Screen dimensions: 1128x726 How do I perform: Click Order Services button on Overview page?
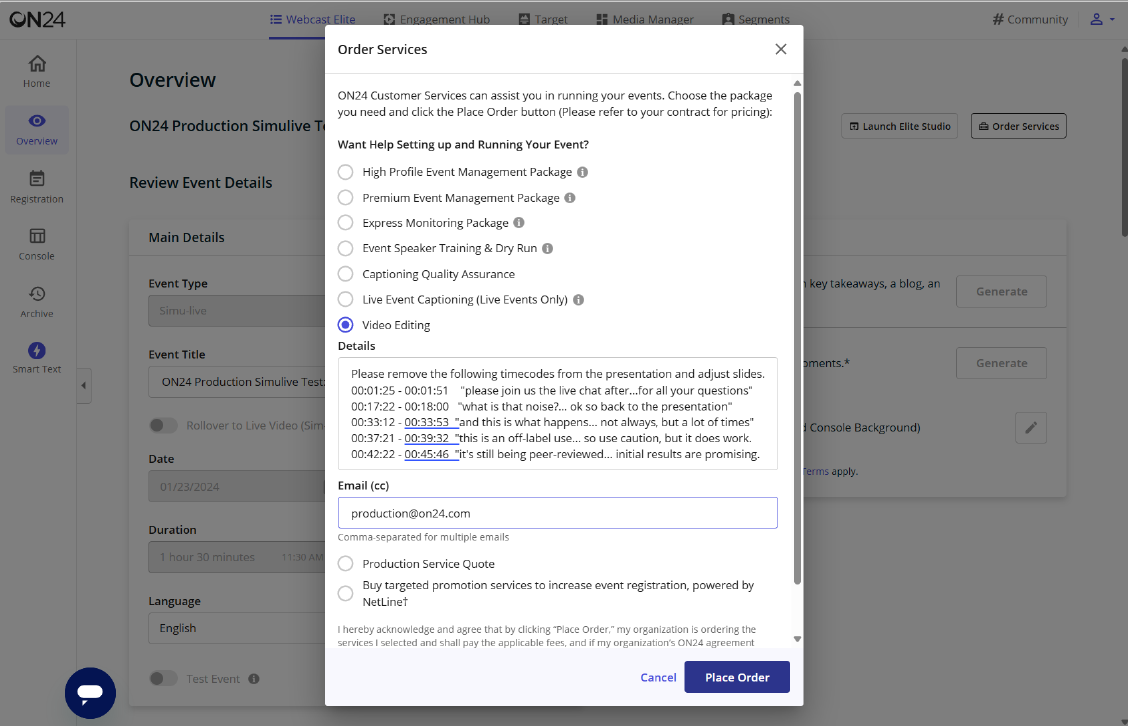[x=1019, y=126]
